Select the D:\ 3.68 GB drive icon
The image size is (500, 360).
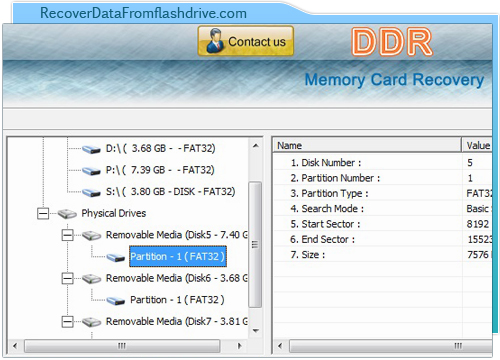(91, 149)
